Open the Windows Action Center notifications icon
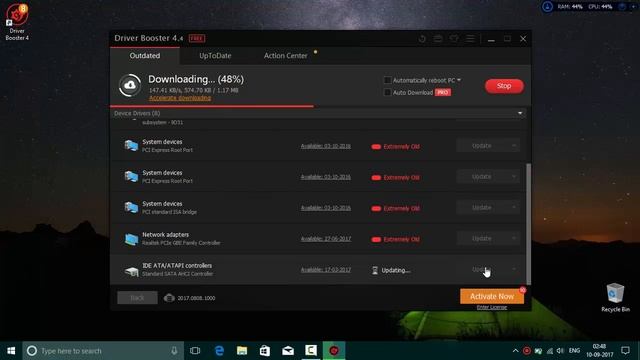The height and width of the screenshot is (360, 640). [x=625, y=351]
